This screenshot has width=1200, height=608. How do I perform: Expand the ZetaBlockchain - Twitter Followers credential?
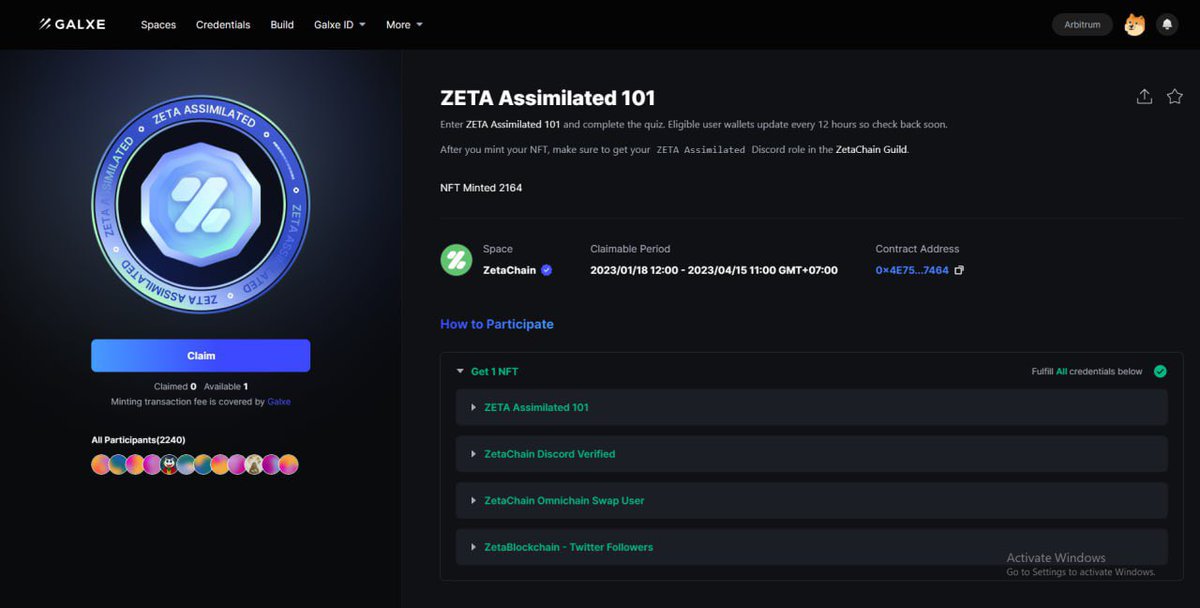click(x=474, y=547)
